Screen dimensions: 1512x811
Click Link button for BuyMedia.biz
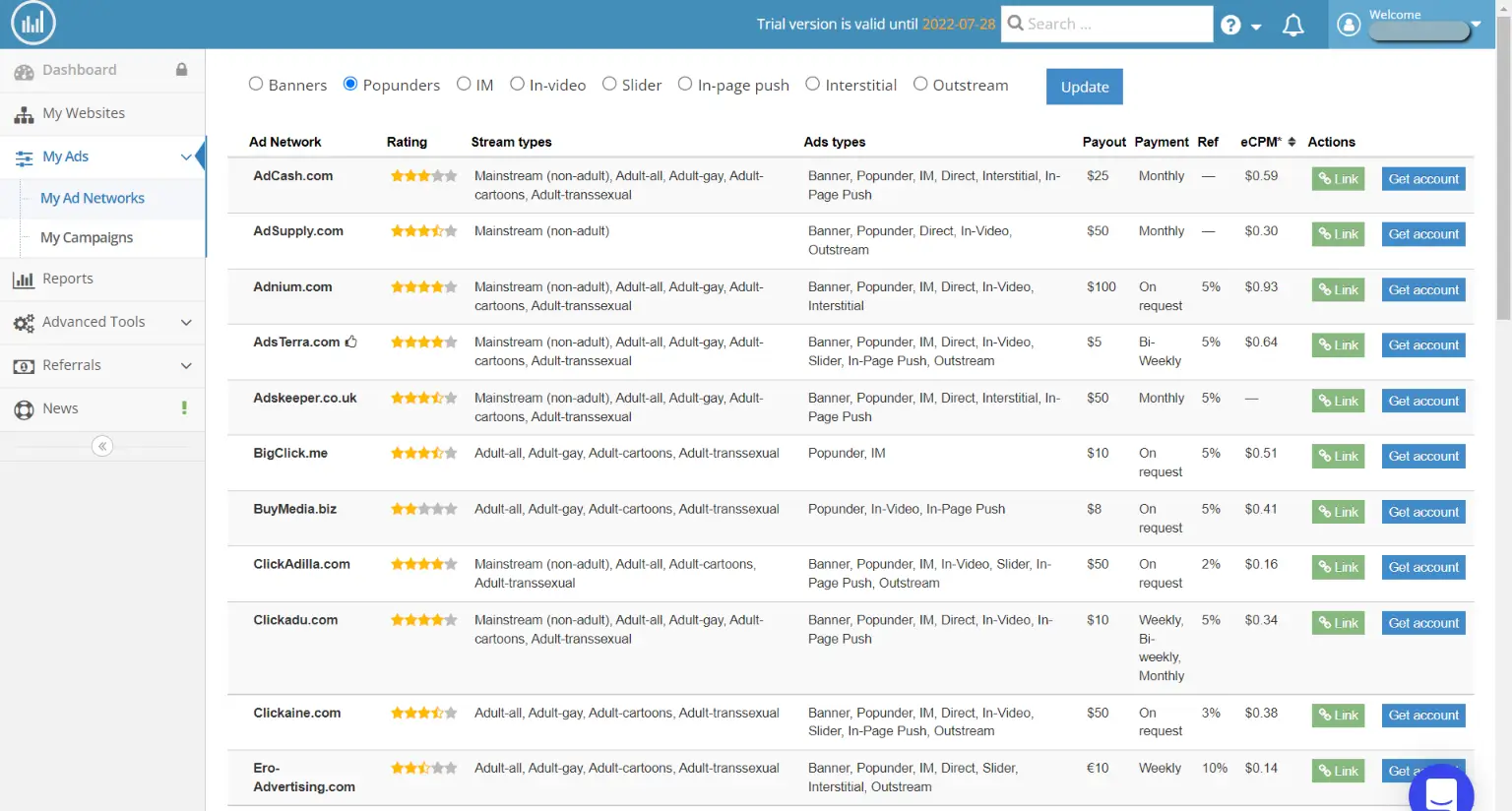1339,513
